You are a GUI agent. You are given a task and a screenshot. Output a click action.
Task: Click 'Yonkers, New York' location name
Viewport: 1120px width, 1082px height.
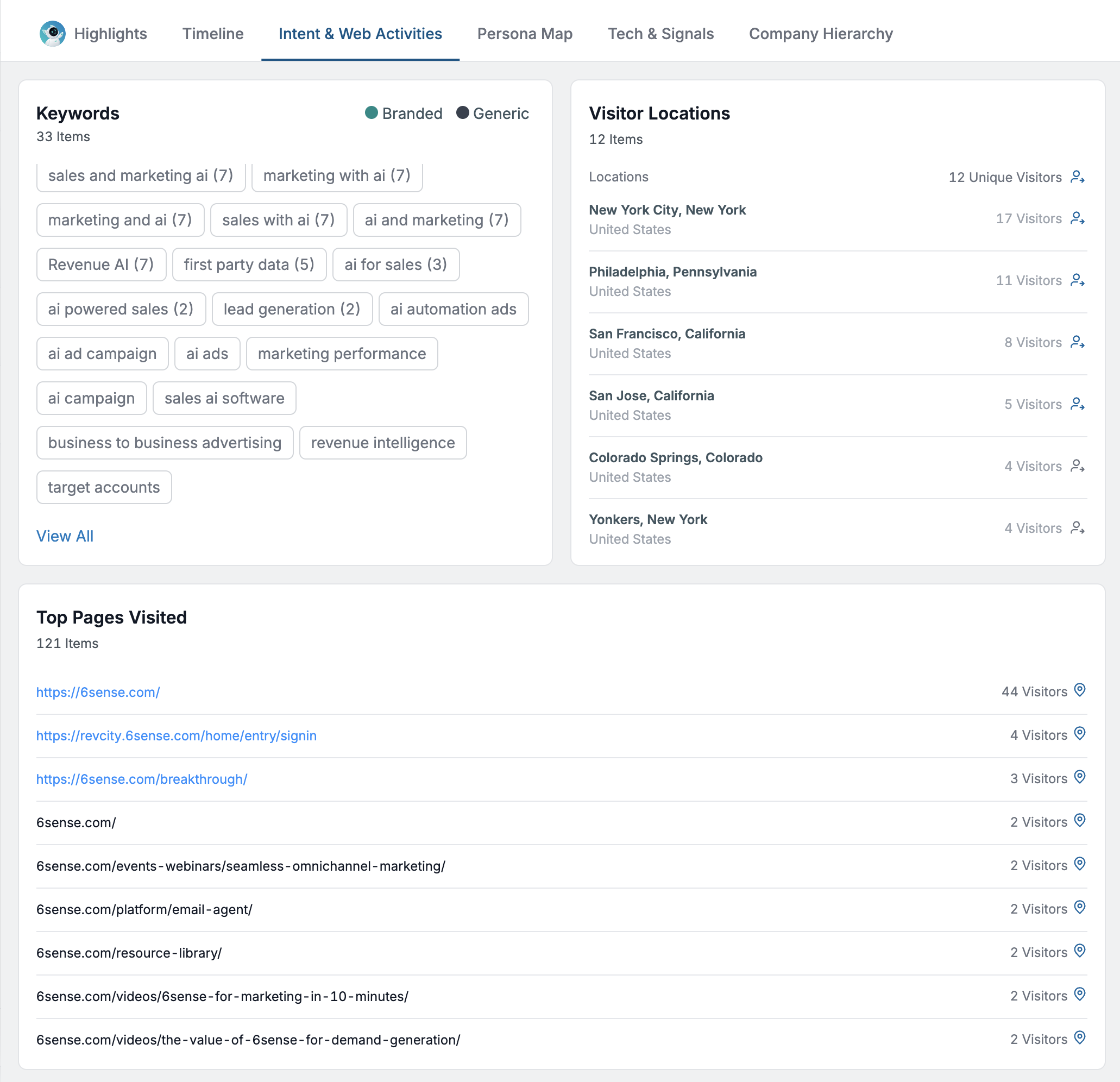pos(648,520)
